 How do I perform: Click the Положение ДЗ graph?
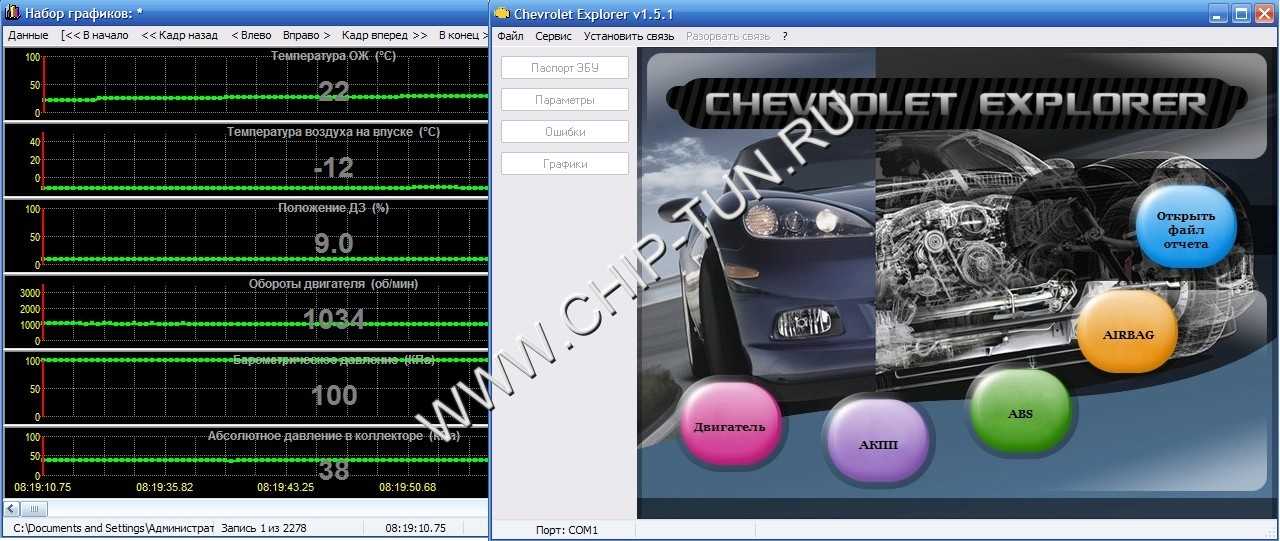247,236
